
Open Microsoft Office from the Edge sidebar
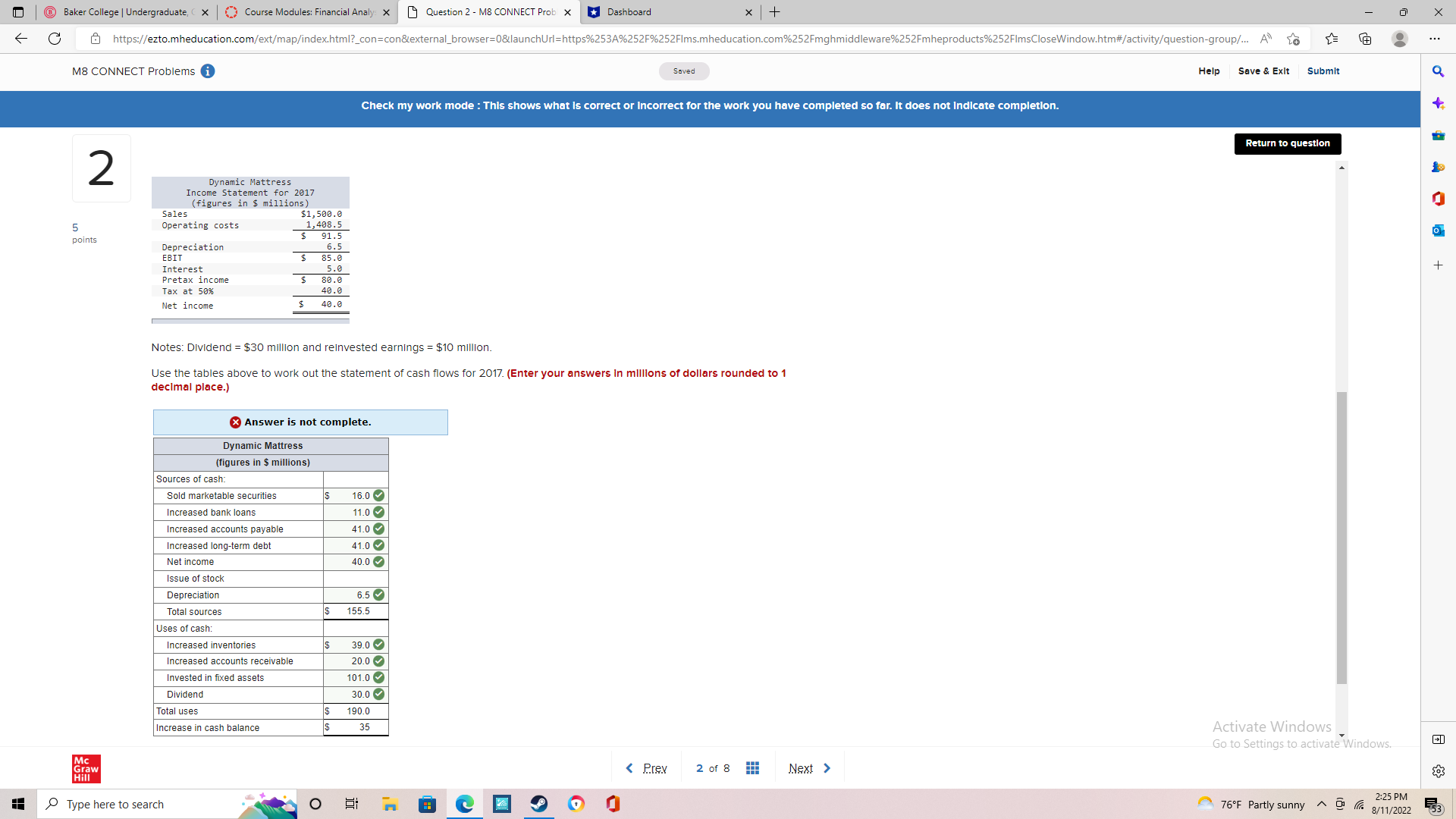1438,199
